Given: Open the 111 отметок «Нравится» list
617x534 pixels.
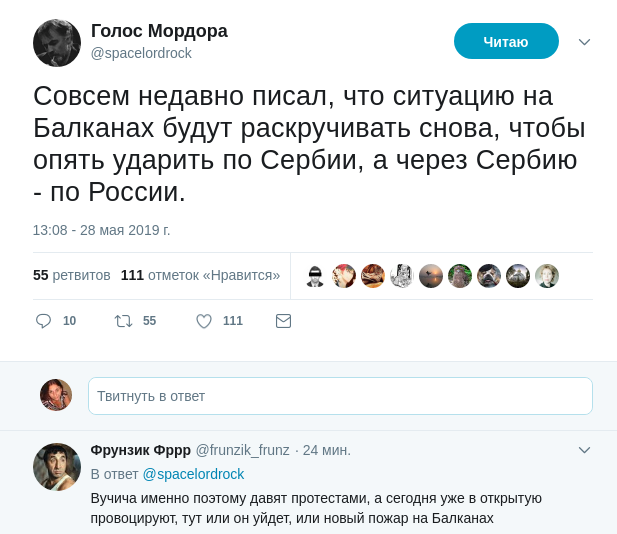Looking at the screenshot, I should click(200, 275).
